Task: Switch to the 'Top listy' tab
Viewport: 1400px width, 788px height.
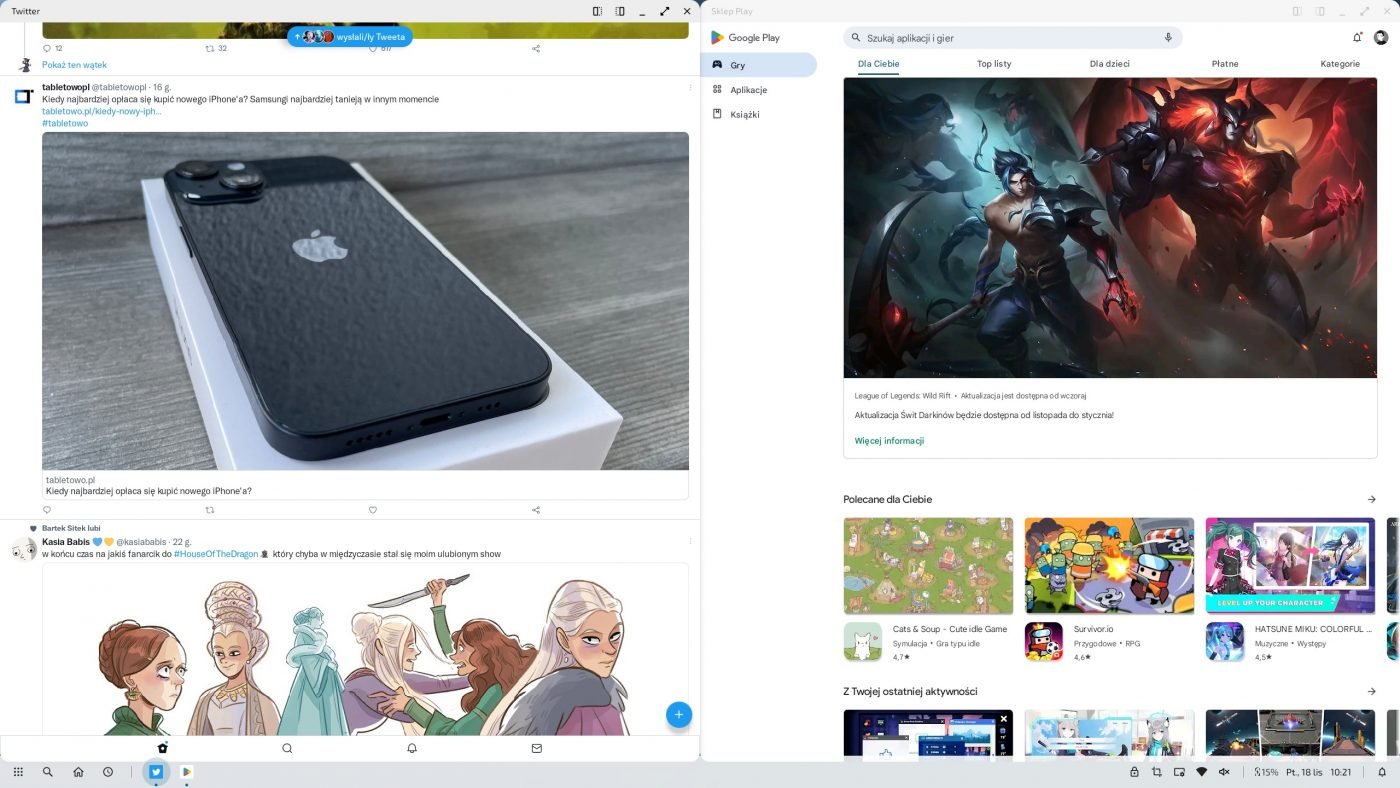Action: [994, 64]
